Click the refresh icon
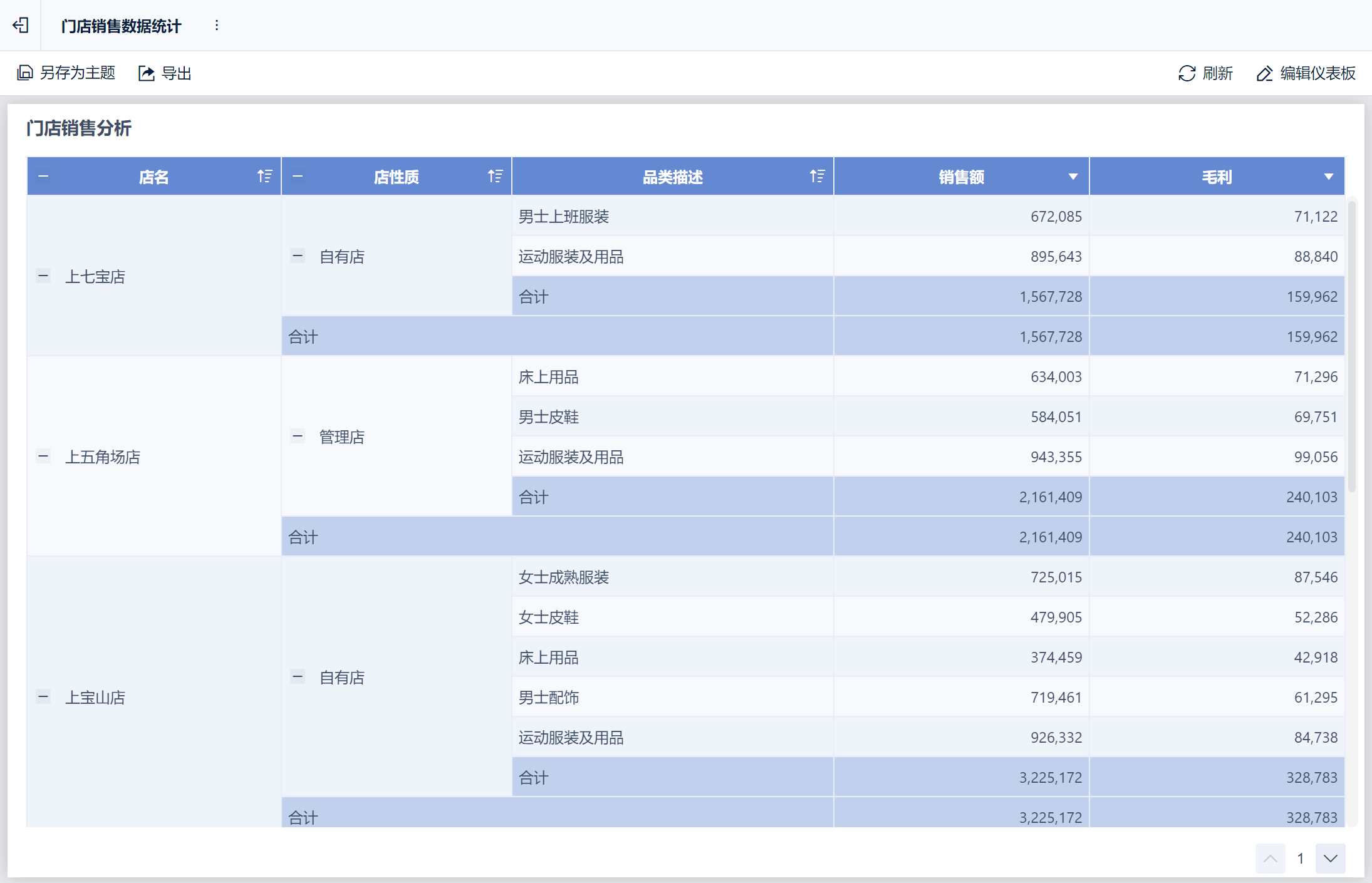This screenshot has width=1372, height=883. pos(1187,73)
